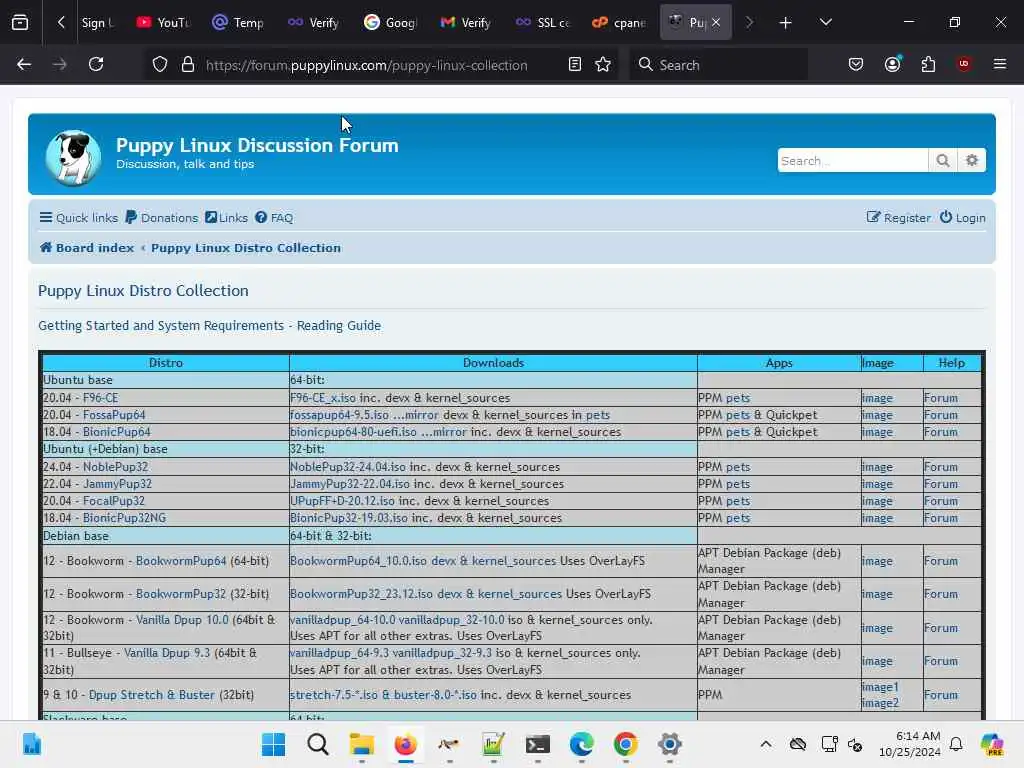Click the Puppy Linux dog logo

[73, 157]
